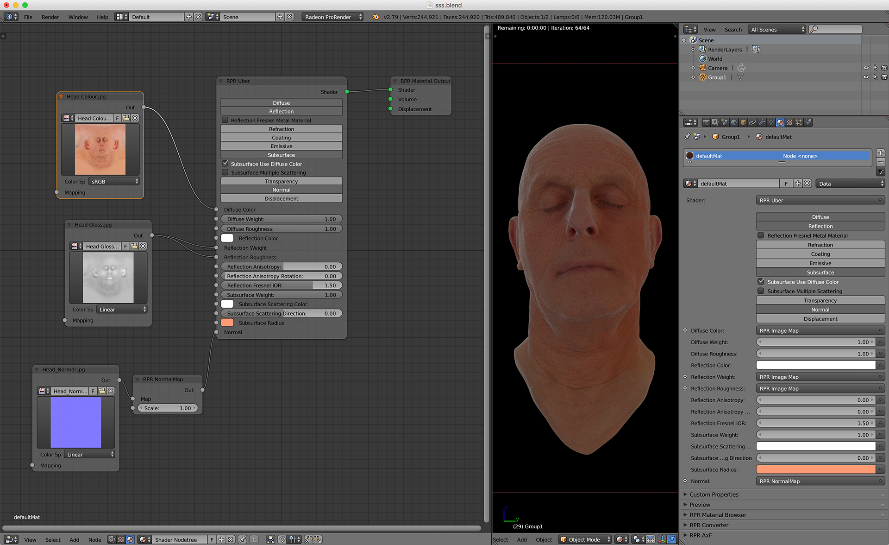Open image file for Head Normal node
Image resolution: width=889 pixels, height=545 pixels.
[x=101, y=391]
